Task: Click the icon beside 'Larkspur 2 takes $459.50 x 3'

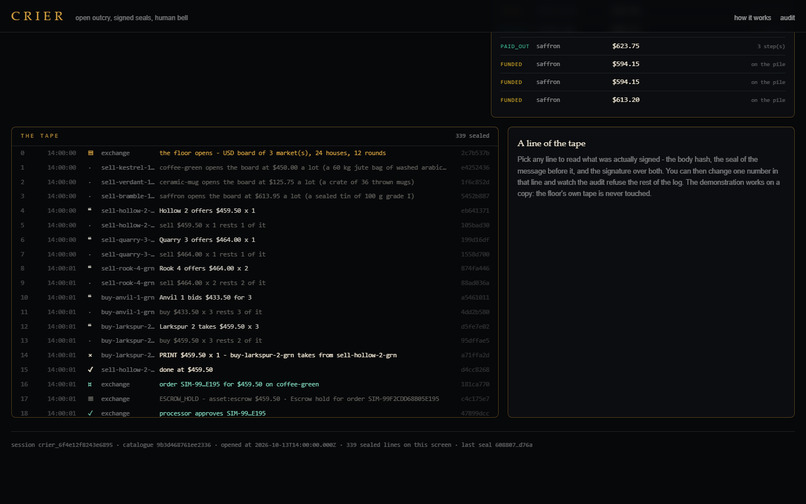Action: pyautogui.click(x=90, y=326)
